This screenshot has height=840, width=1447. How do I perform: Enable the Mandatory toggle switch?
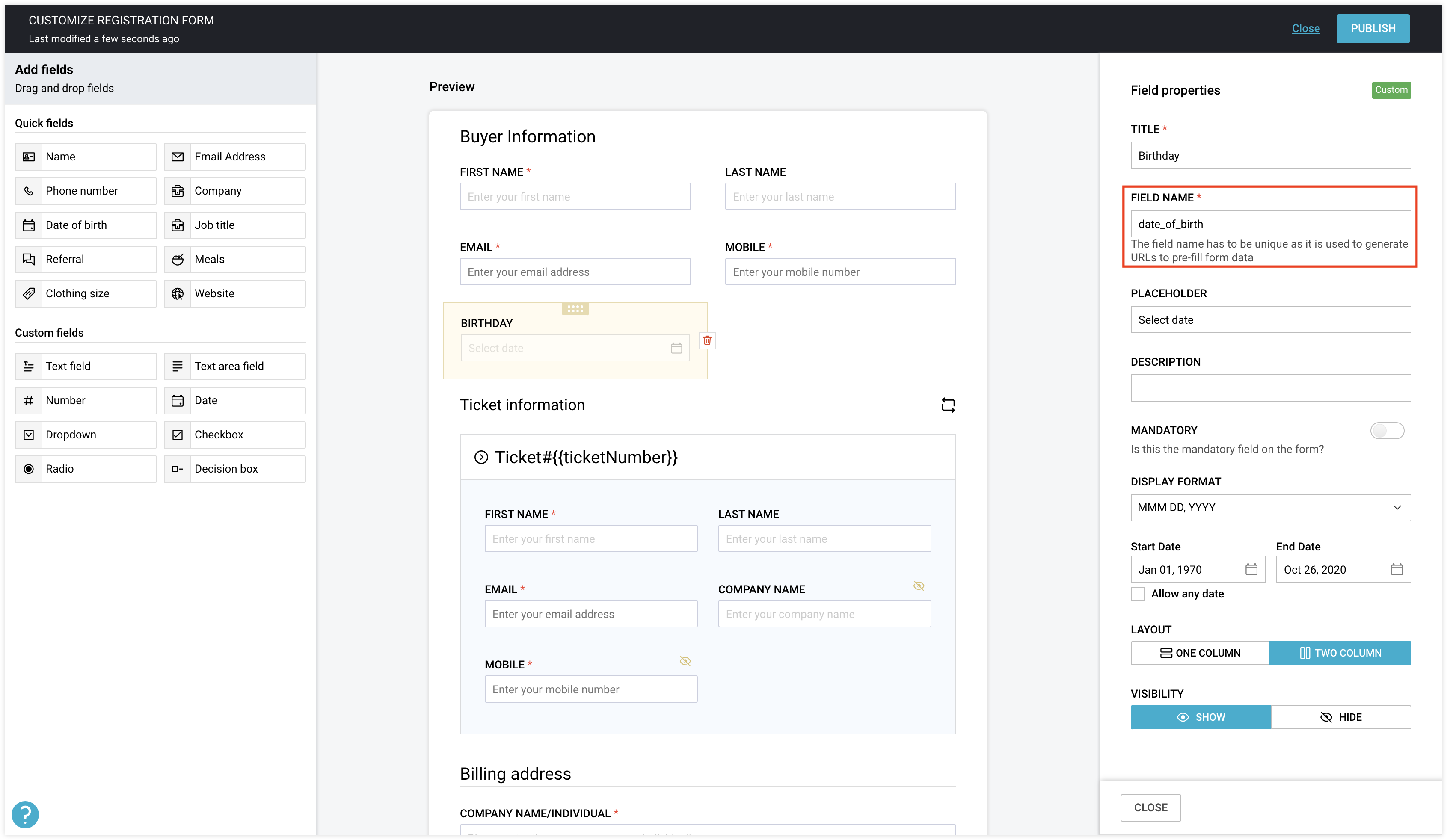[1387, 430]
